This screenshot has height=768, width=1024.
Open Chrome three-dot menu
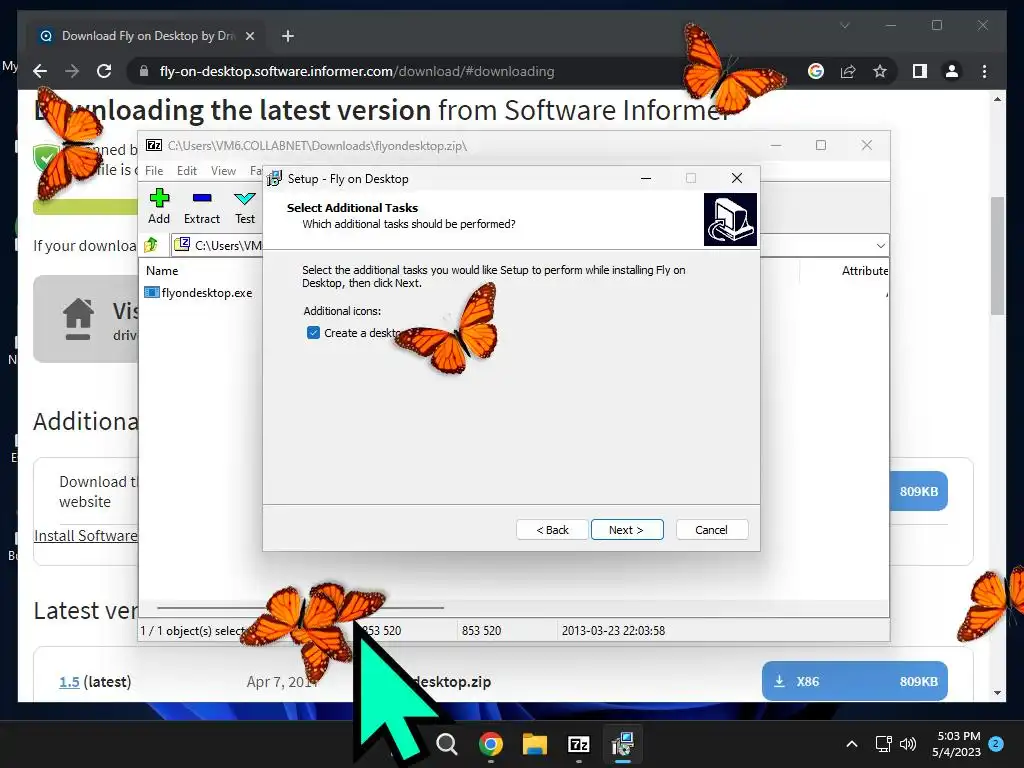coord(985,71)
